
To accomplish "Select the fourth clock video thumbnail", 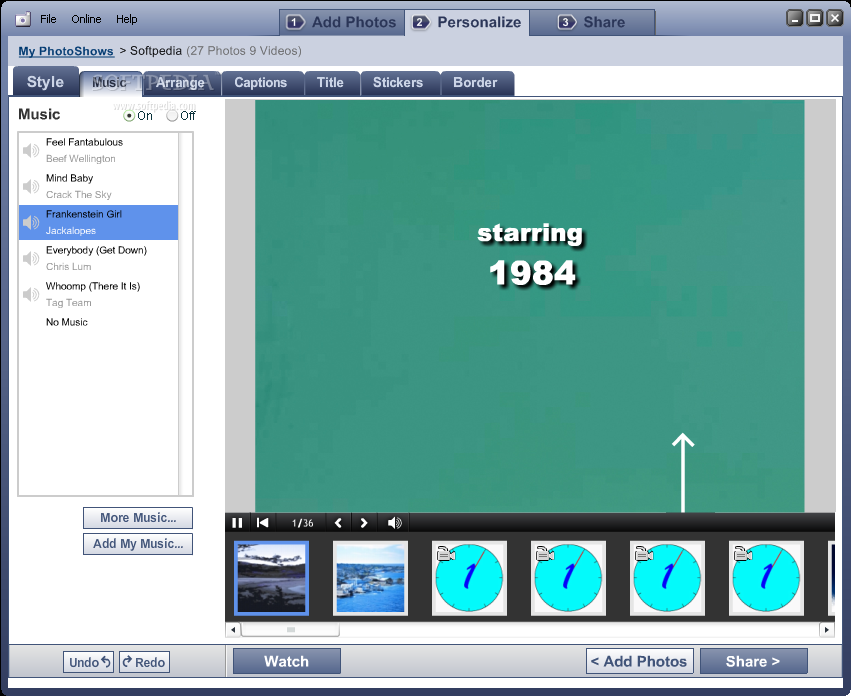I will [766, 579].
